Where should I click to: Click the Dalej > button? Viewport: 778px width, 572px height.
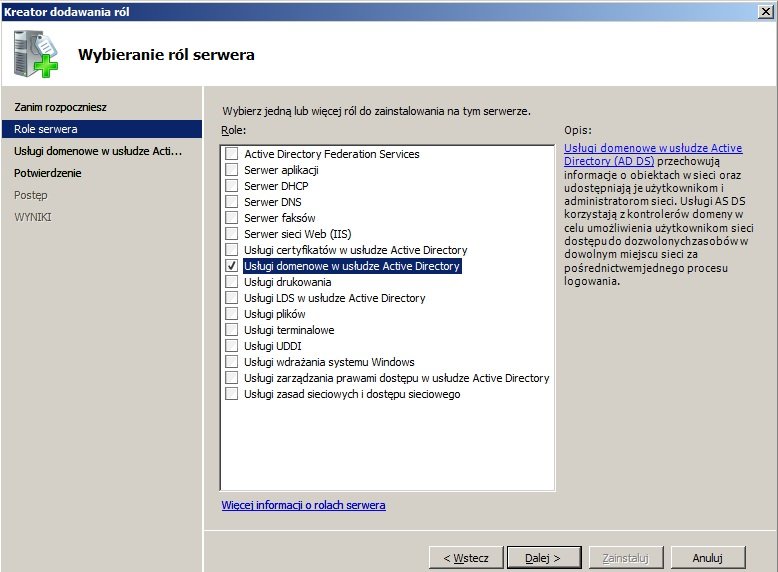[544, 558]
